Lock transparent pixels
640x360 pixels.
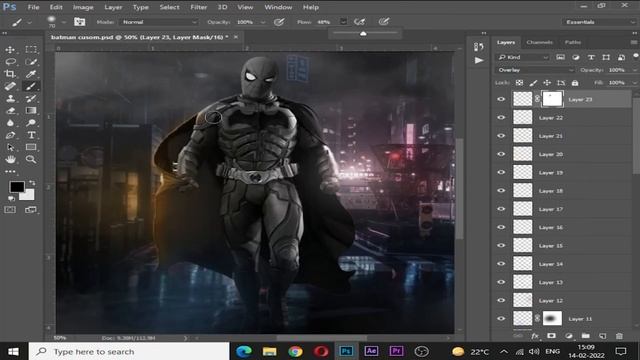tap(519, 83)
